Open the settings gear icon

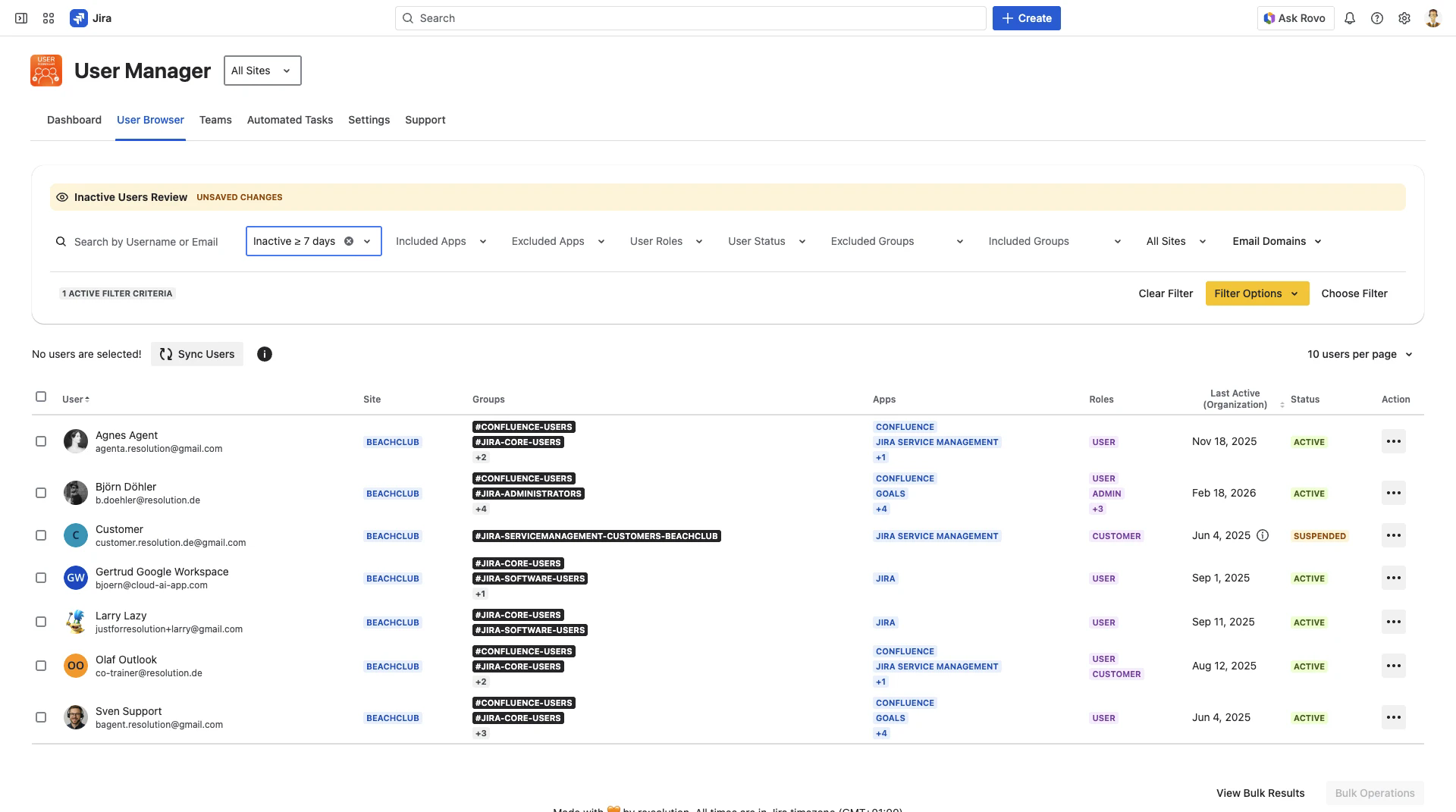1404,18
